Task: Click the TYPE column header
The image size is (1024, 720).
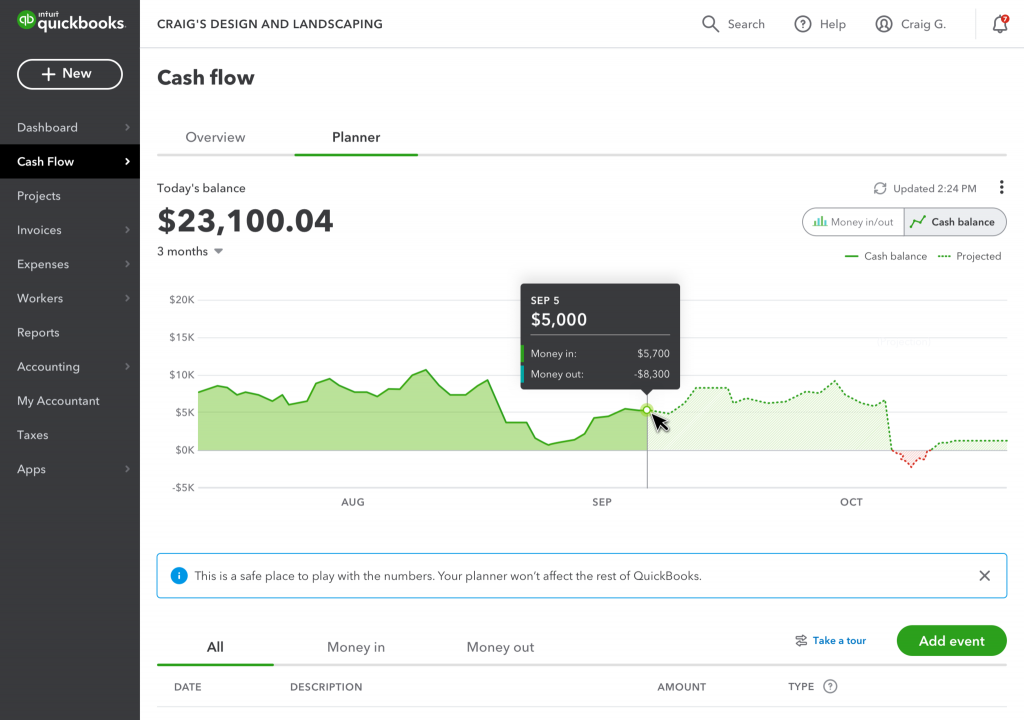Action: pos(801,687)
